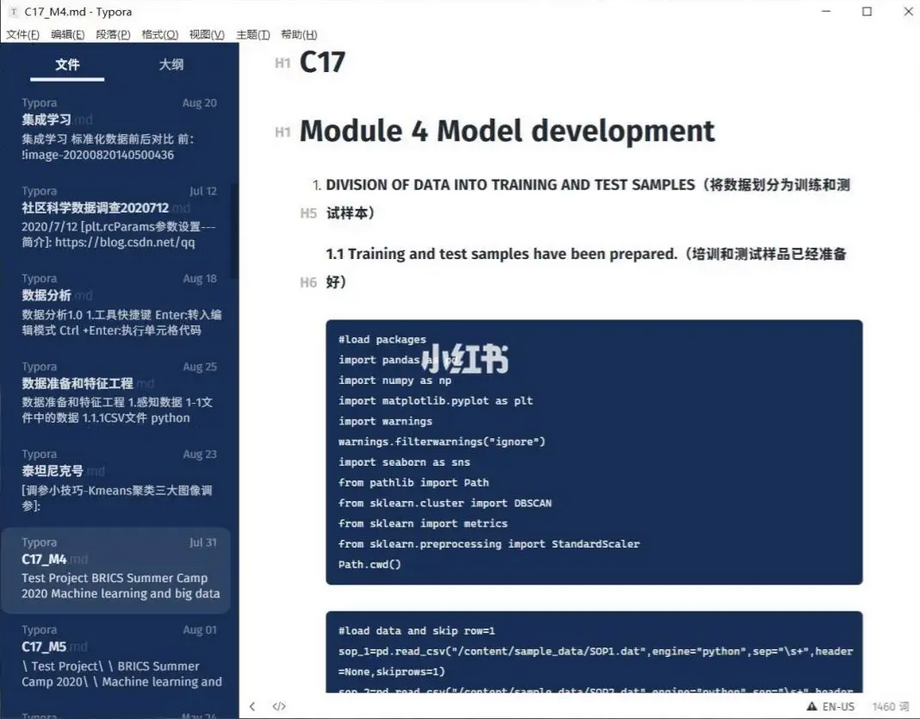Click the DIVISION OF DATA heading
Image resolution: width=920 pixels, height=719 pixels.
tap(588, 199)
